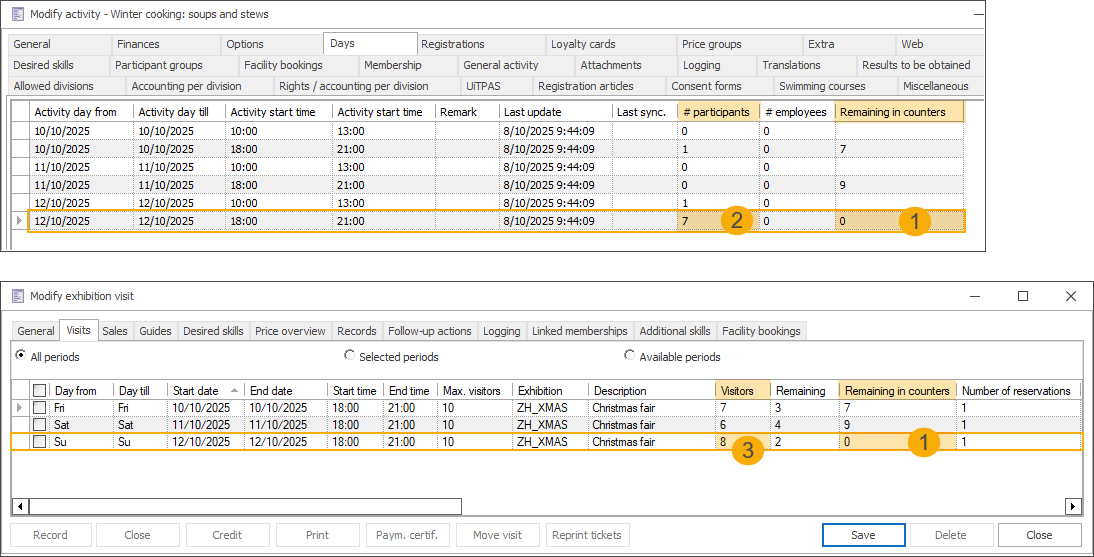The image size is (1094, 557).
Task: Choose the Selected periods radio option
Action: pos(349,356)
